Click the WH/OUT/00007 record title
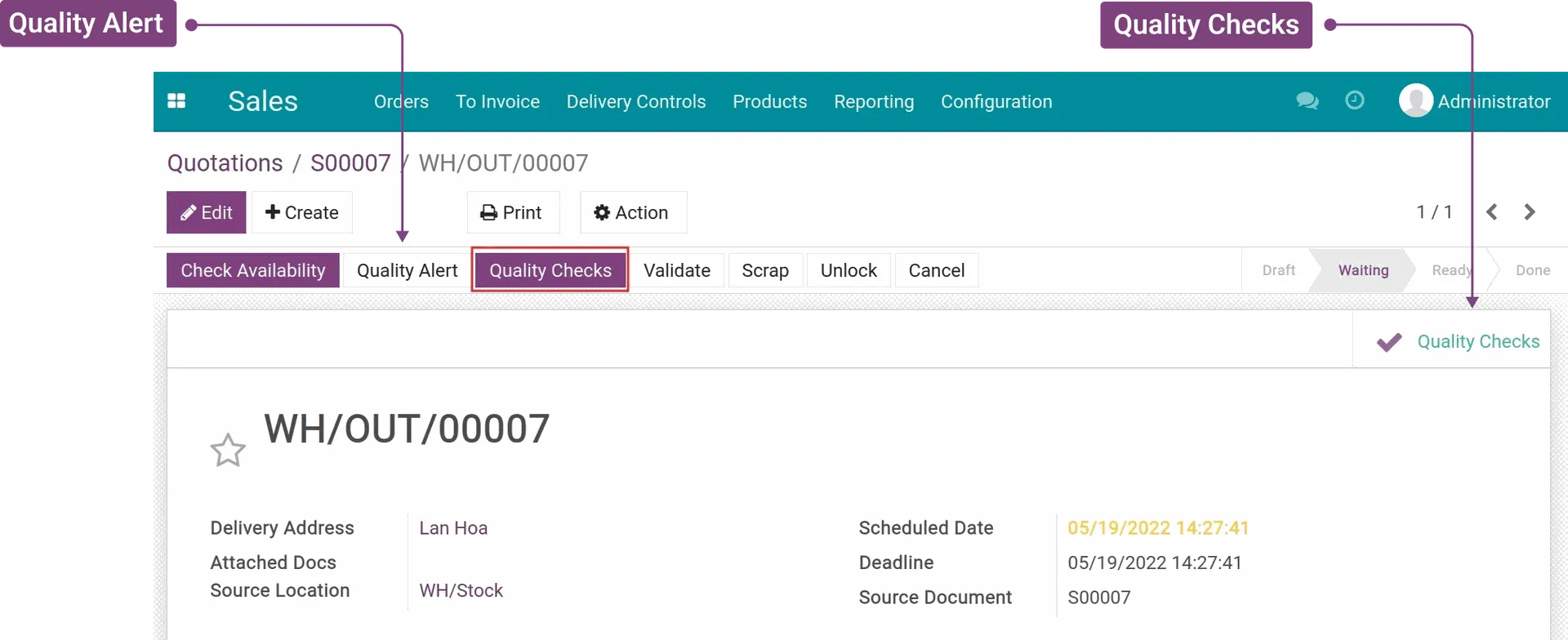1568x640 pixels. click(407, 429)
